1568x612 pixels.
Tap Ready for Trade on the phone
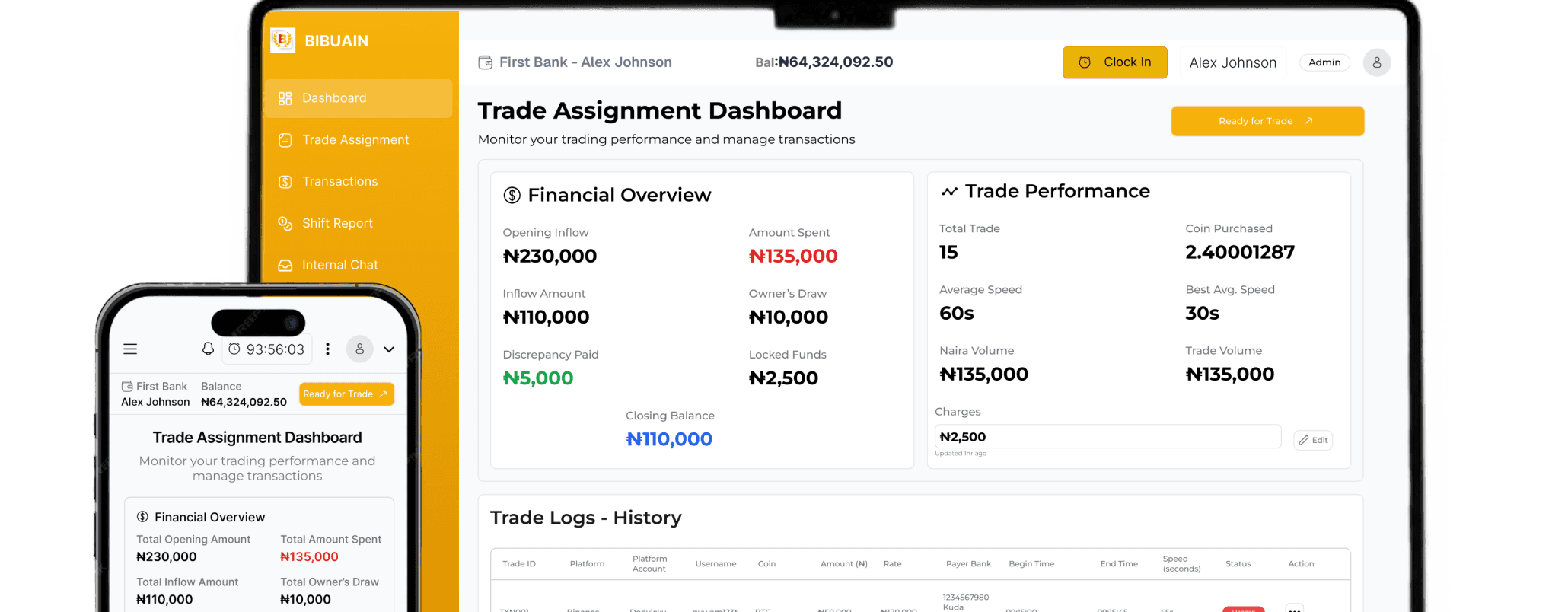[346, 394]
